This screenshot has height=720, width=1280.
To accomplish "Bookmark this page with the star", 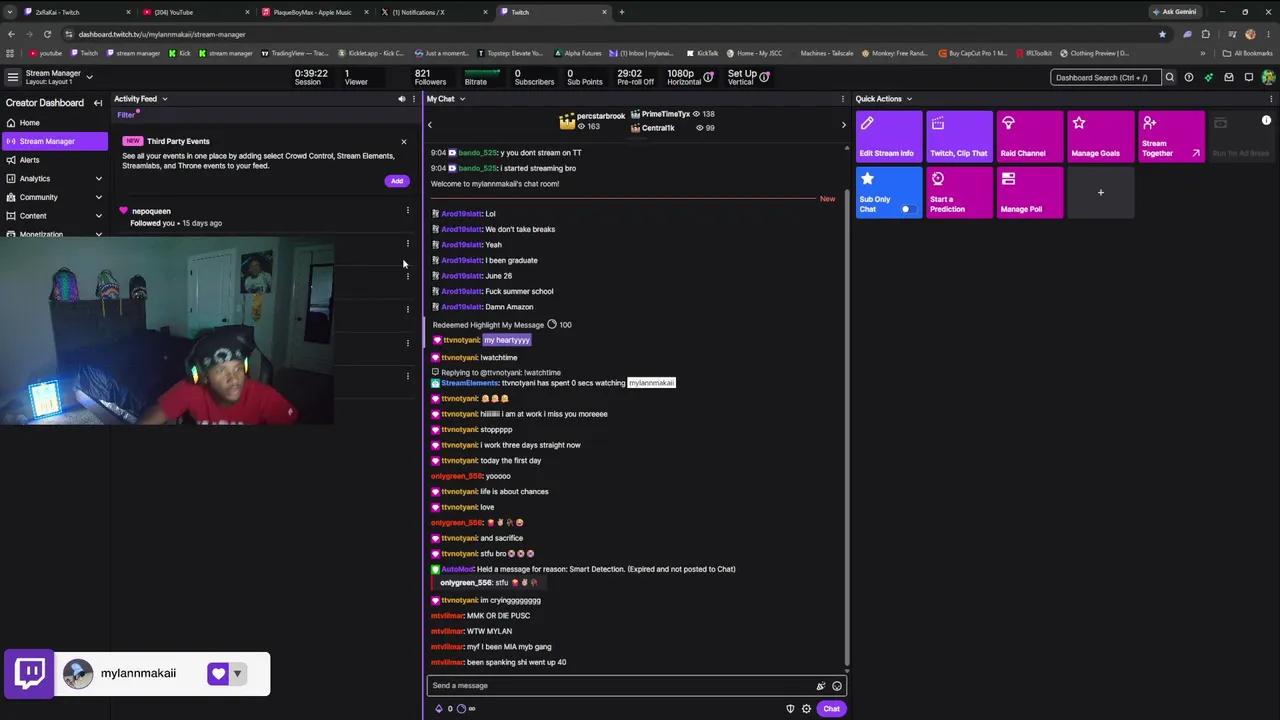I will coord(1162,34).
